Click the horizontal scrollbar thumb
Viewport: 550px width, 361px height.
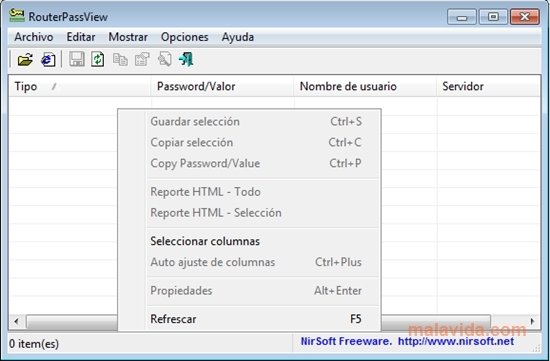coord(258,321)
